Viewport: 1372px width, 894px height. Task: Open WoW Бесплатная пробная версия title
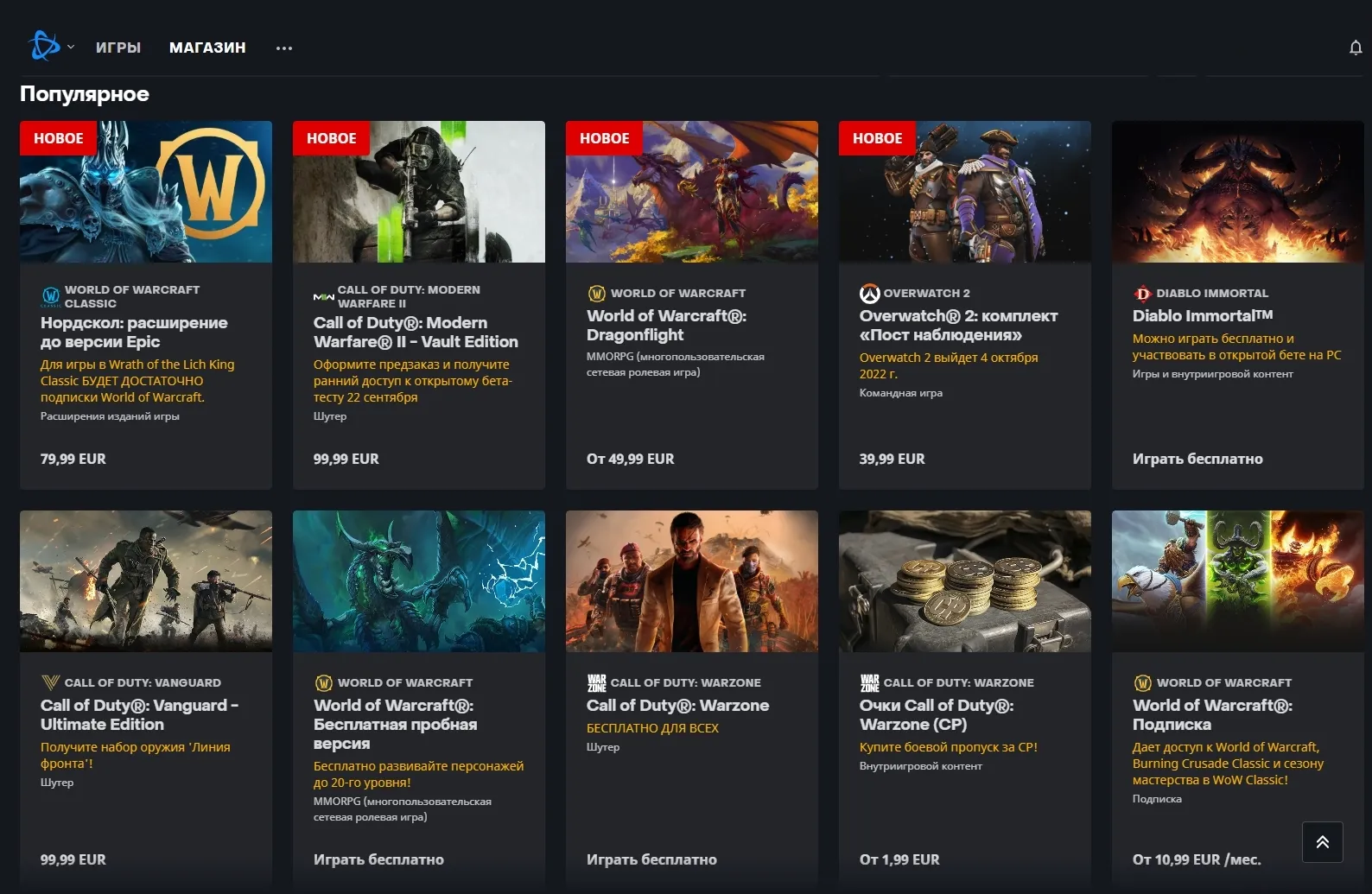point(395,725)
